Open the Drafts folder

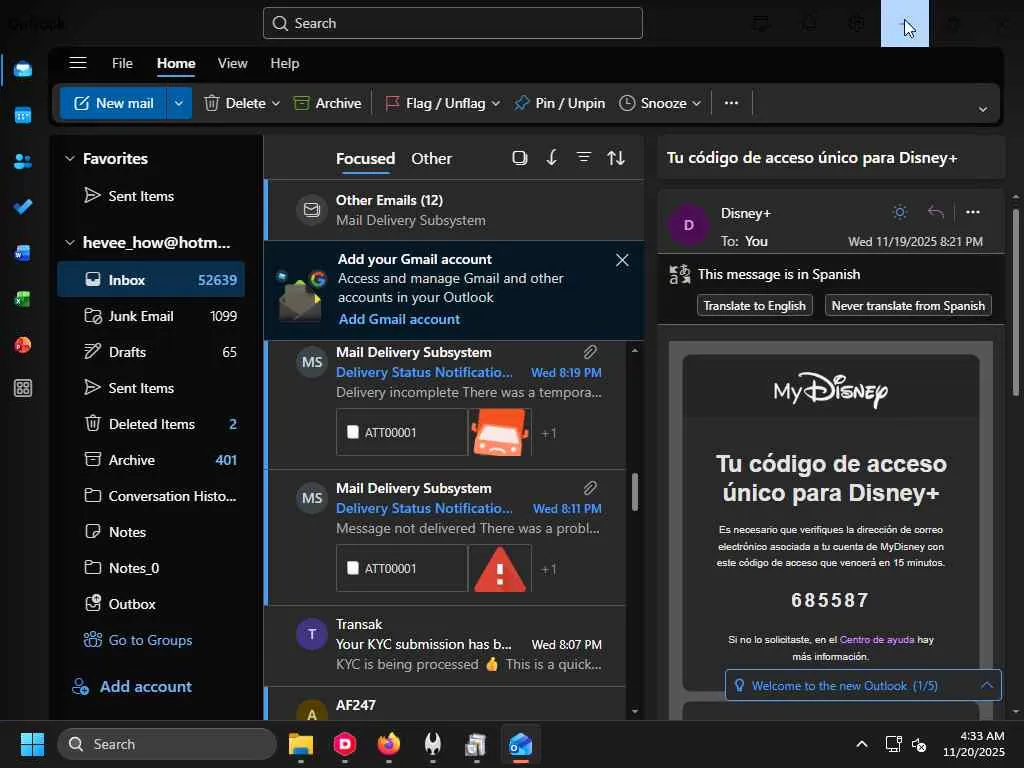click(x=151, y=352)
